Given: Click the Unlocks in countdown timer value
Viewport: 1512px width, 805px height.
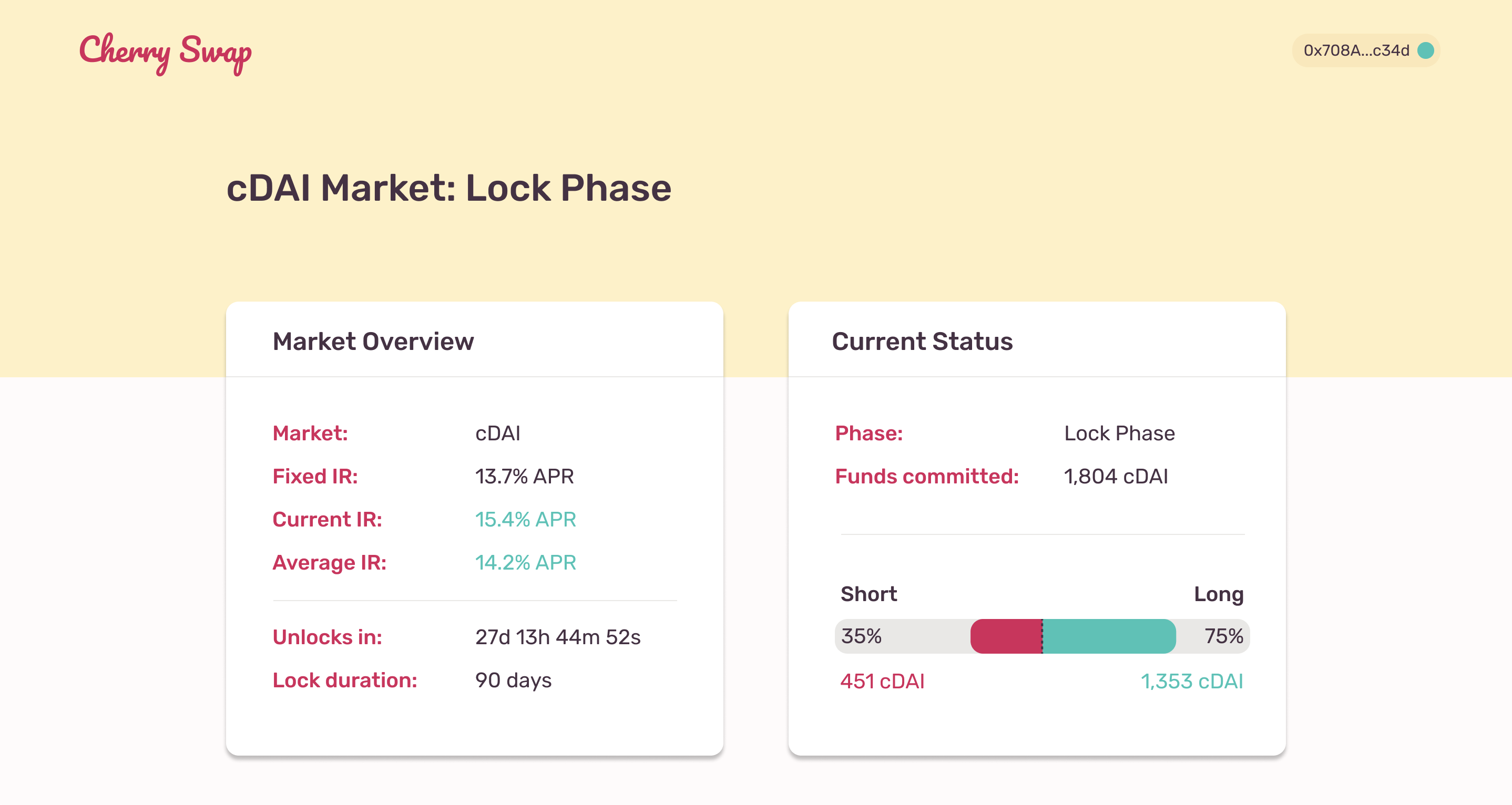Looking at the screenshot, I should [x=558, y=637].
